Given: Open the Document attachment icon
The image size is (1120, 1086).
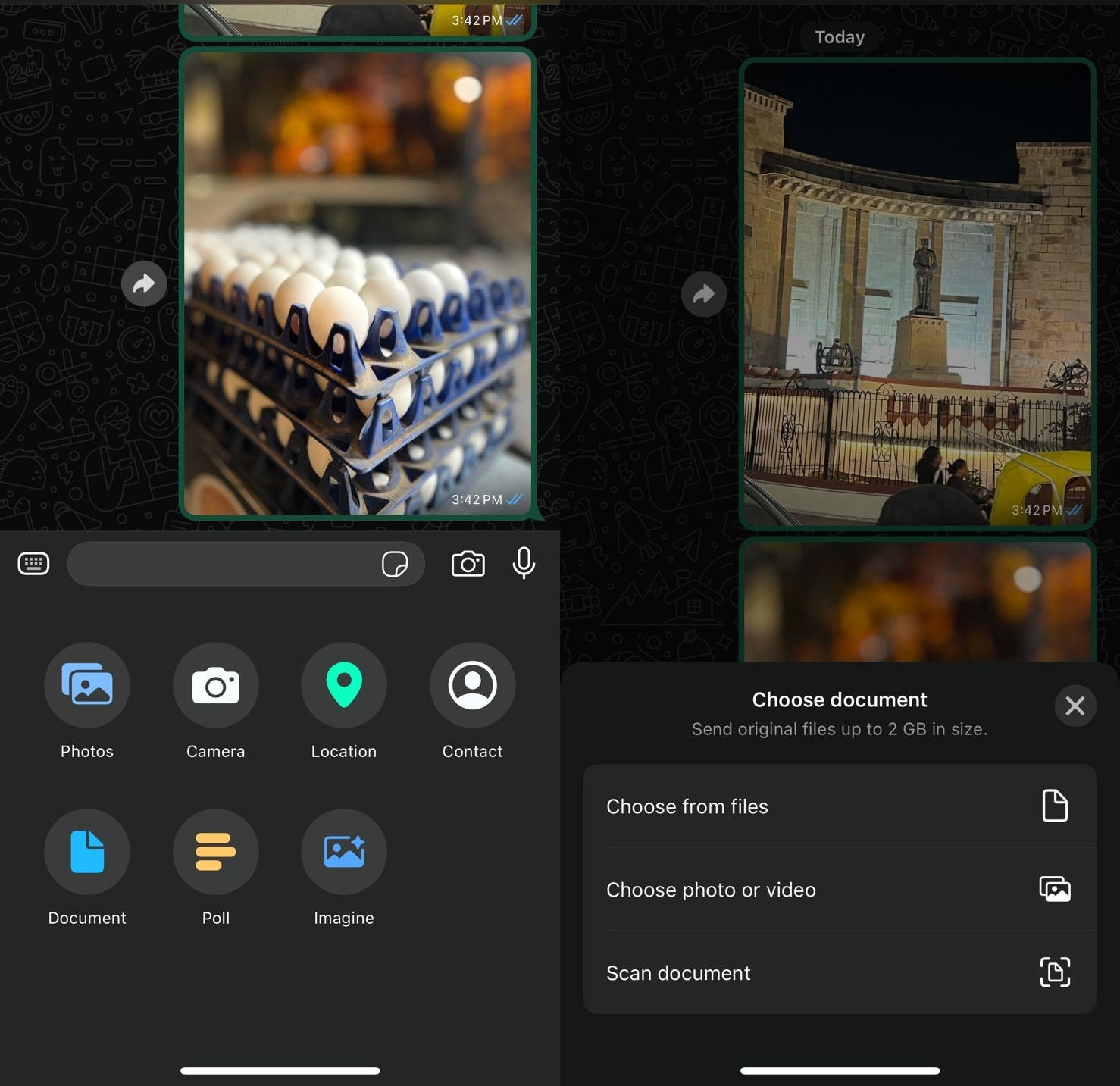Looking at the screenshot, I should 86,852.
